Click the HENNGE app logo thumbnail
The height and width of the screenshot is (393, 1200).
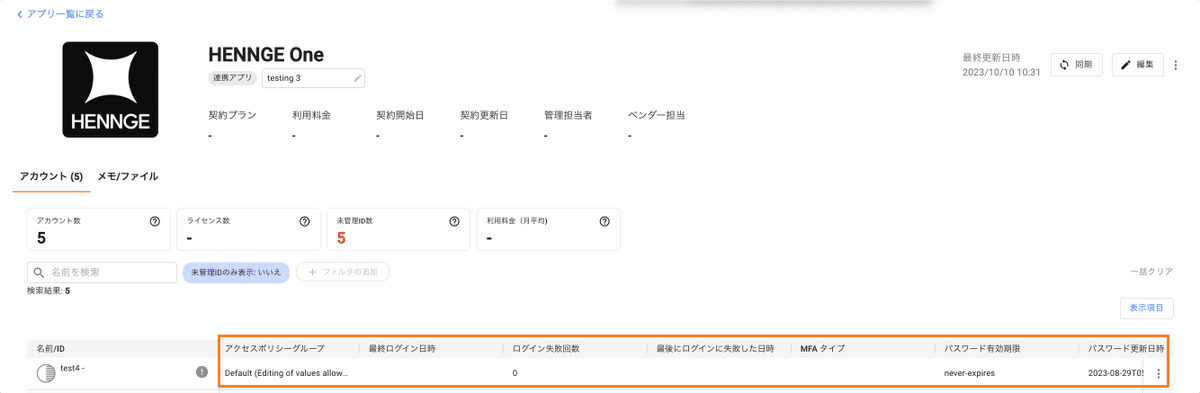(x=110, y=90)
